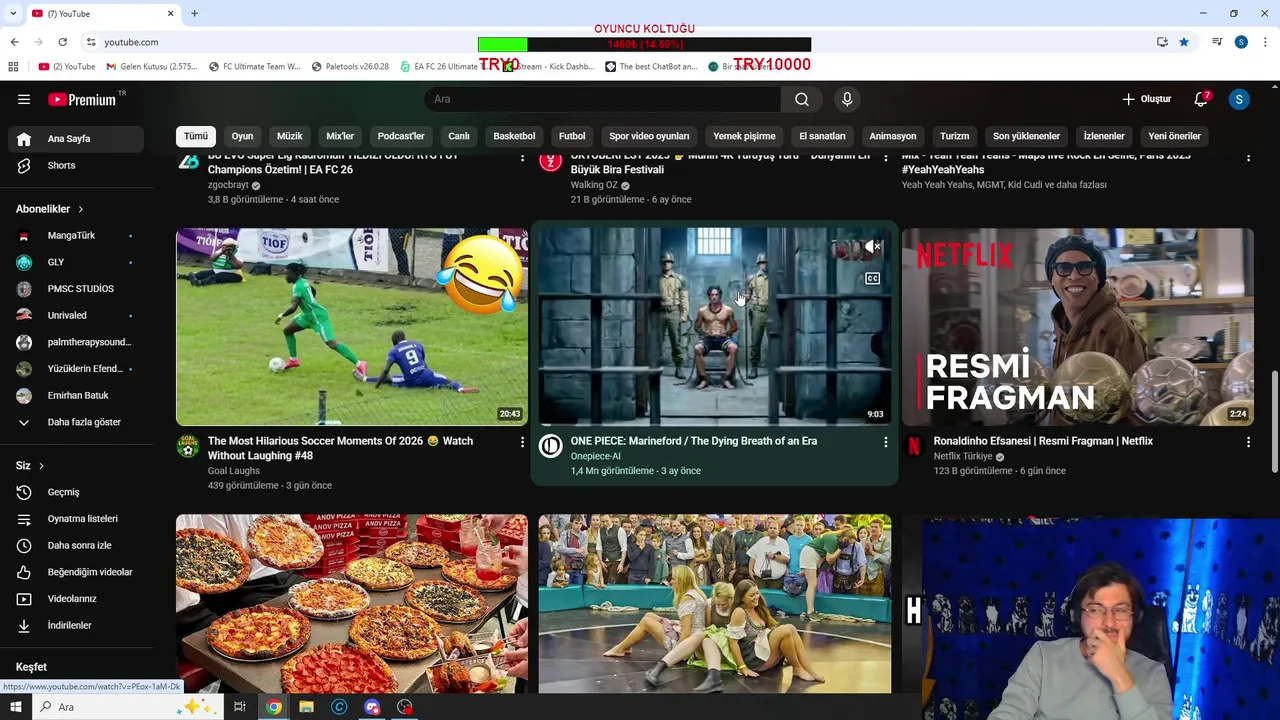This screenshot has height=720, width=1280.
Task: Bookmark star icon in address bar
Action: [1184, 42]
